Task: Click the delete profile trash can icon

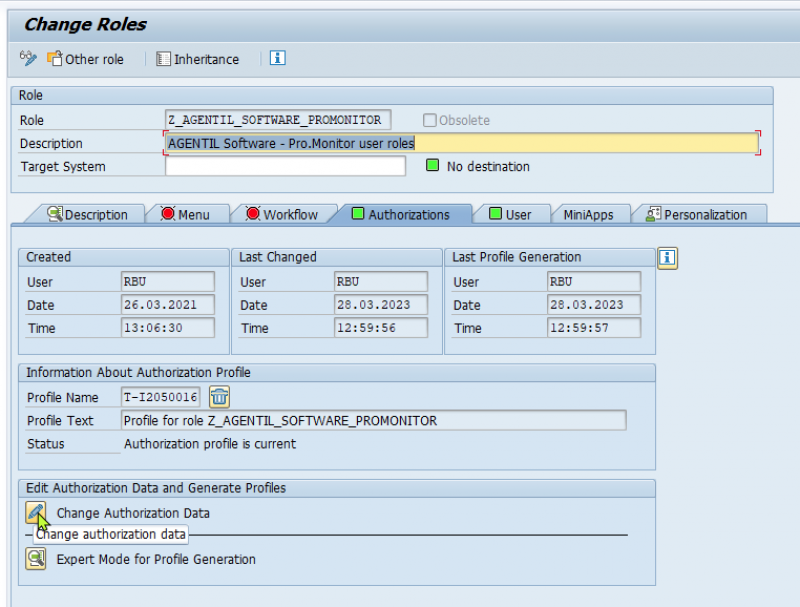Action: pos(219,397)
